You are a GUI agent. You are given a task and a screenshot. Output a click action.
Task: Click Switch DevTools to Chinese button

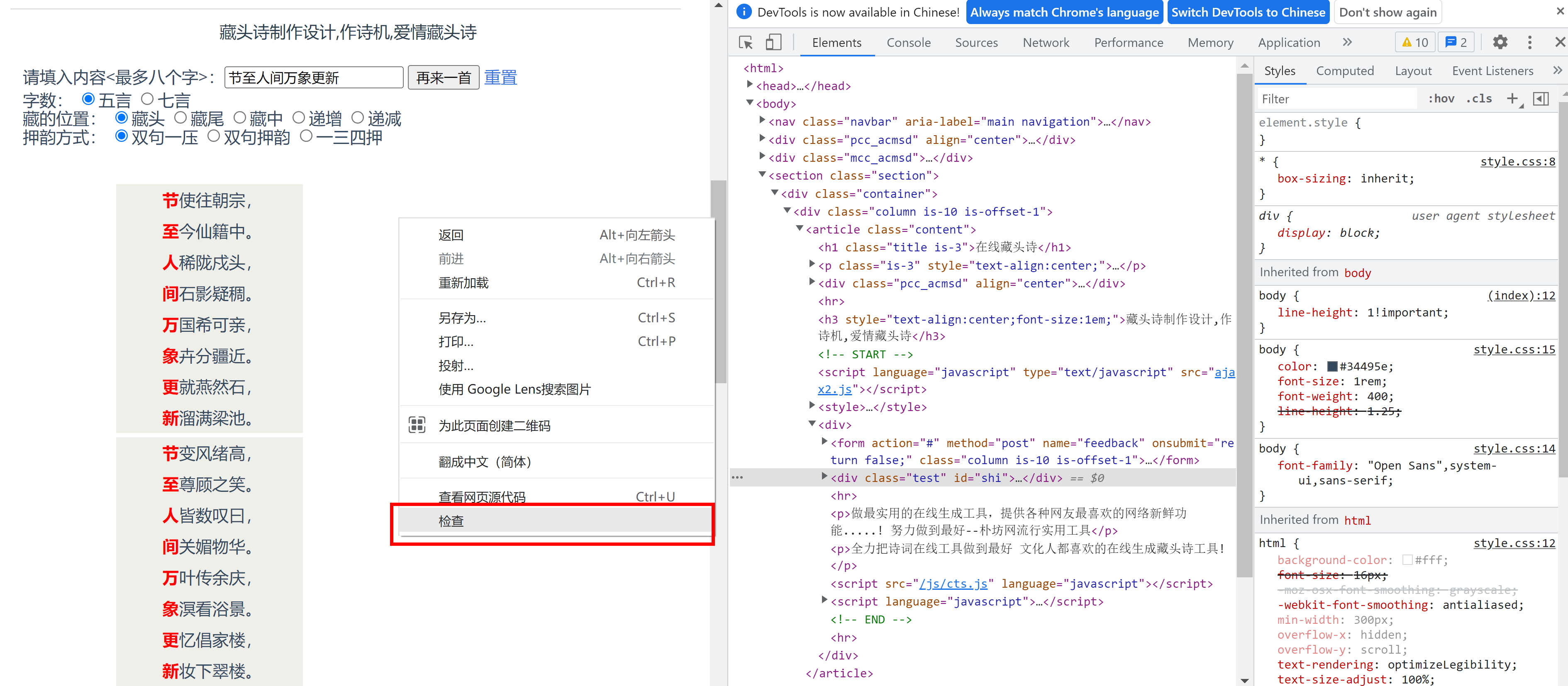[x=1248, y=12]
